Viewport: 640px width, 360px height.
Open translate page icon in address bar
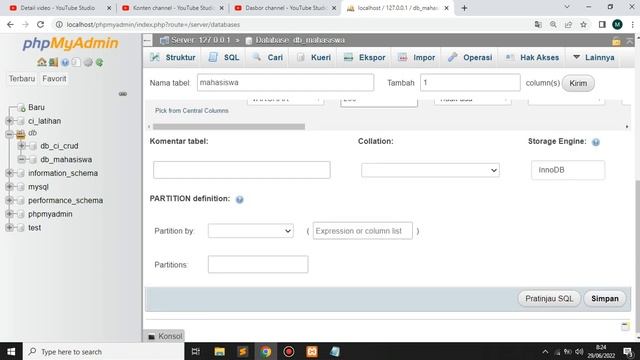pos(538,24)
